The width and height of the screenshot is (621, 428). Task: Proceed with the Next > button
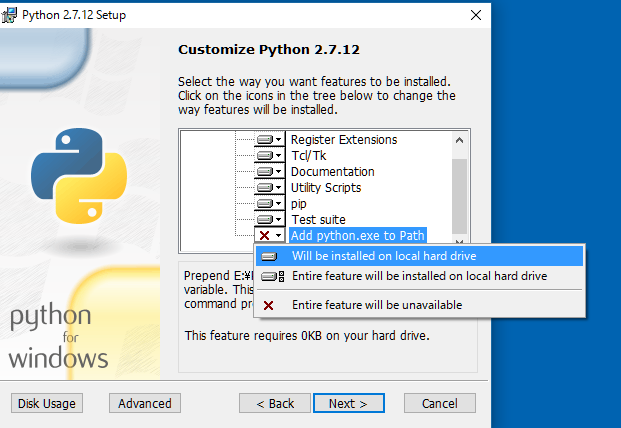click(349, 403)
